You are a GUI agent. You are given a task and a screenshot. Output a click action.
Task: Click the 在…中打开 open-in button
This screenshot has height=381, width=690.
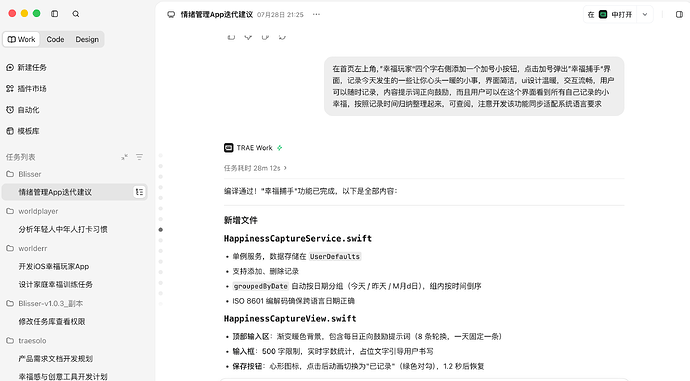pyautogui.click(x=610, y=15)
